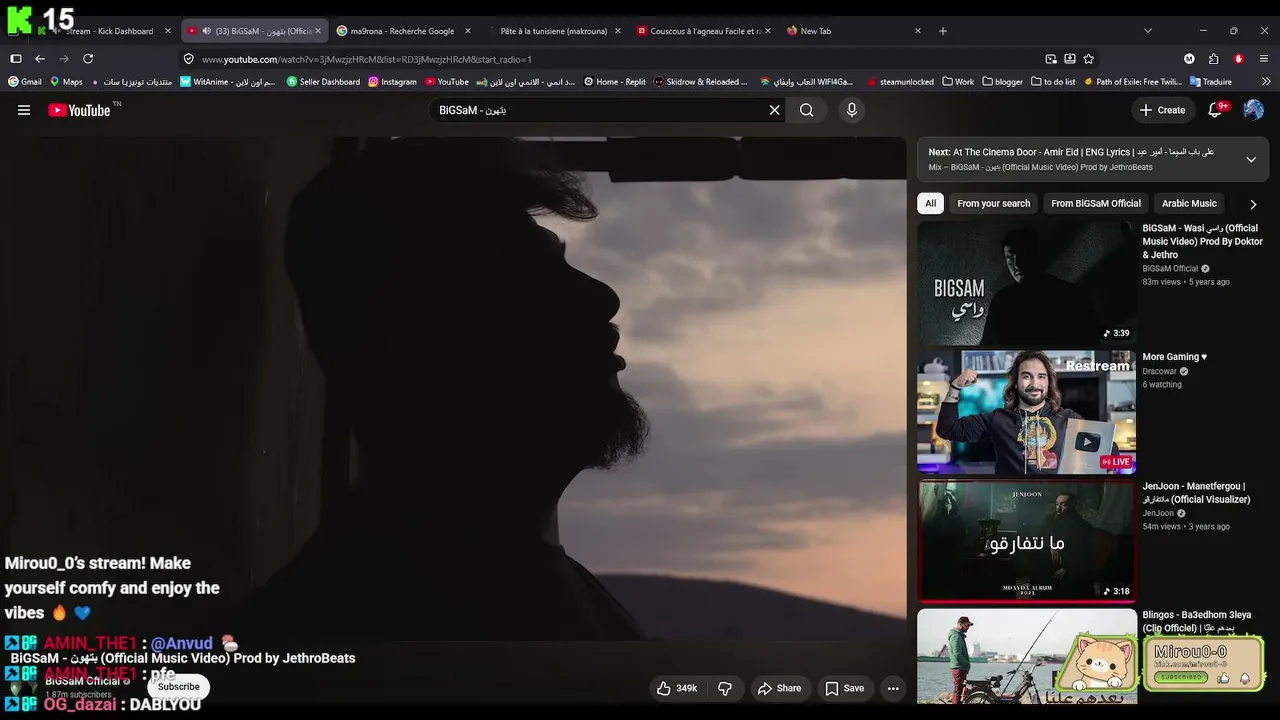Switch to ma9rona Recherche Google tab
This screenshot has height=720, width=1280.
tap(403, 31)
